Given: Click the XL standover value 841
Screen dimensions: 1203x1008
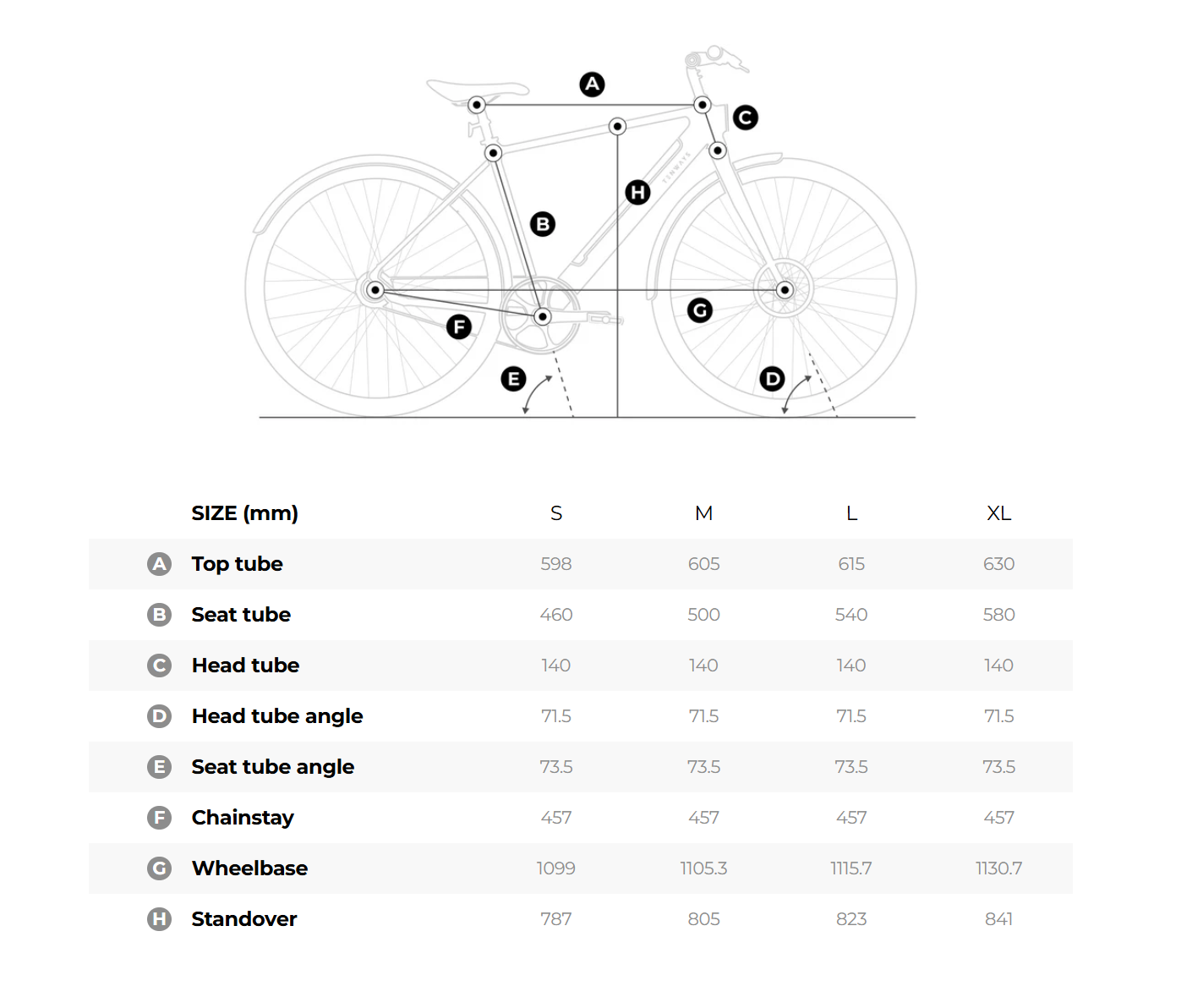Looking at the screenshot, I should pyautogui.click(x=998, y=919).
